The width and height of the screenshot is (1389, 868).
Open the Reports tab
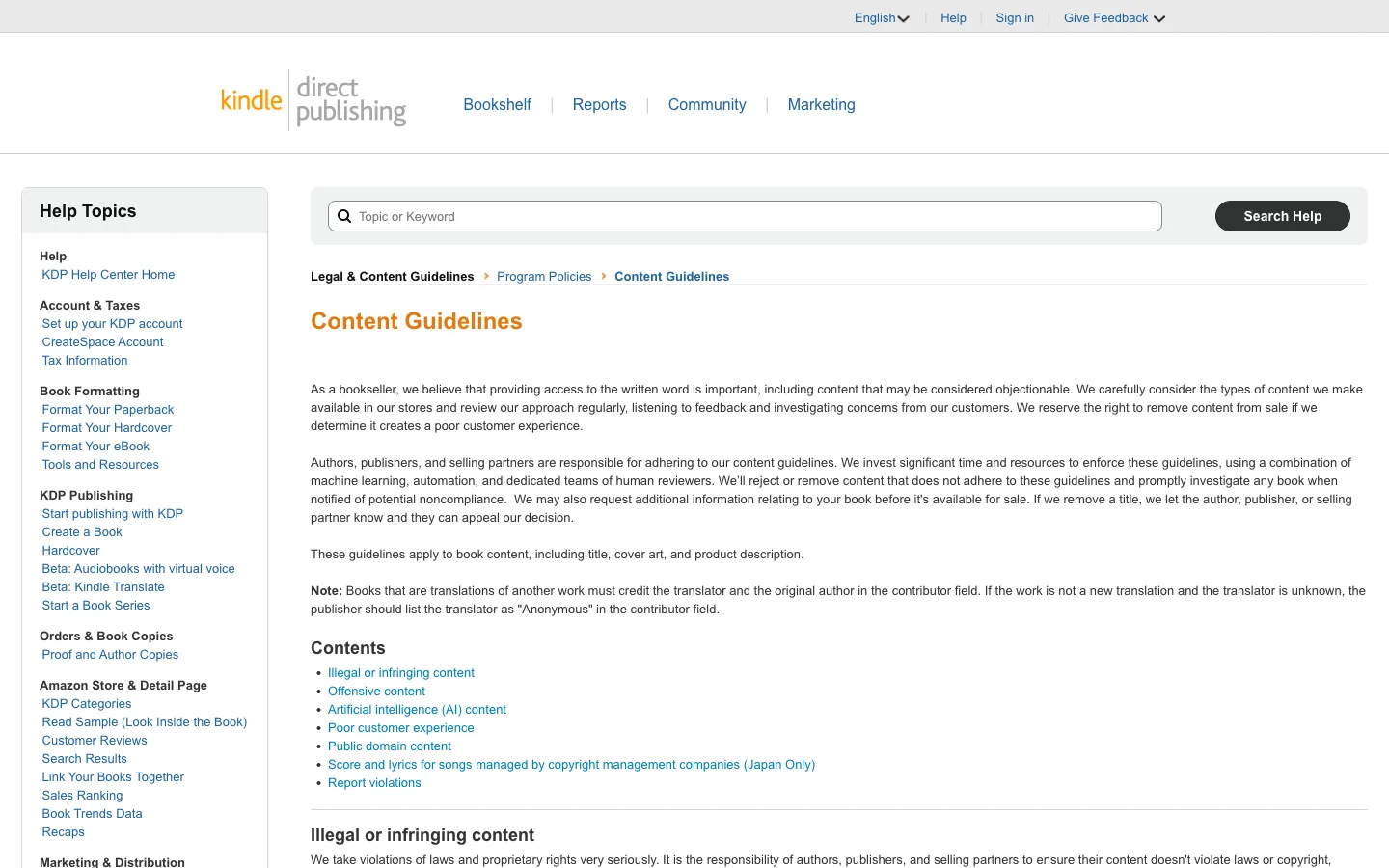click(599, 104)
